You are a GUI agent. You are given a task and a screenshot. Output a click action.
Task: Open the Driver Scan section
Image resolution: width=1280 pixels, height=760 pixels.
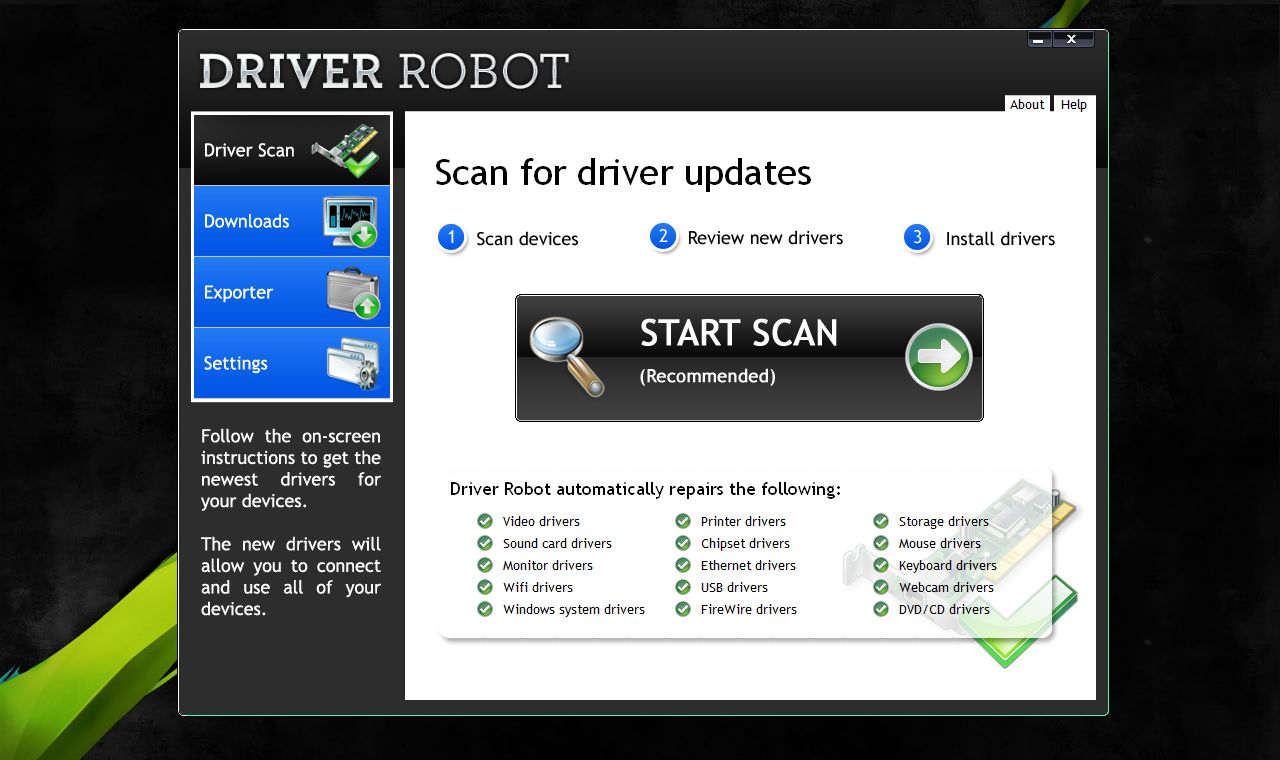(x=291, y=150)
